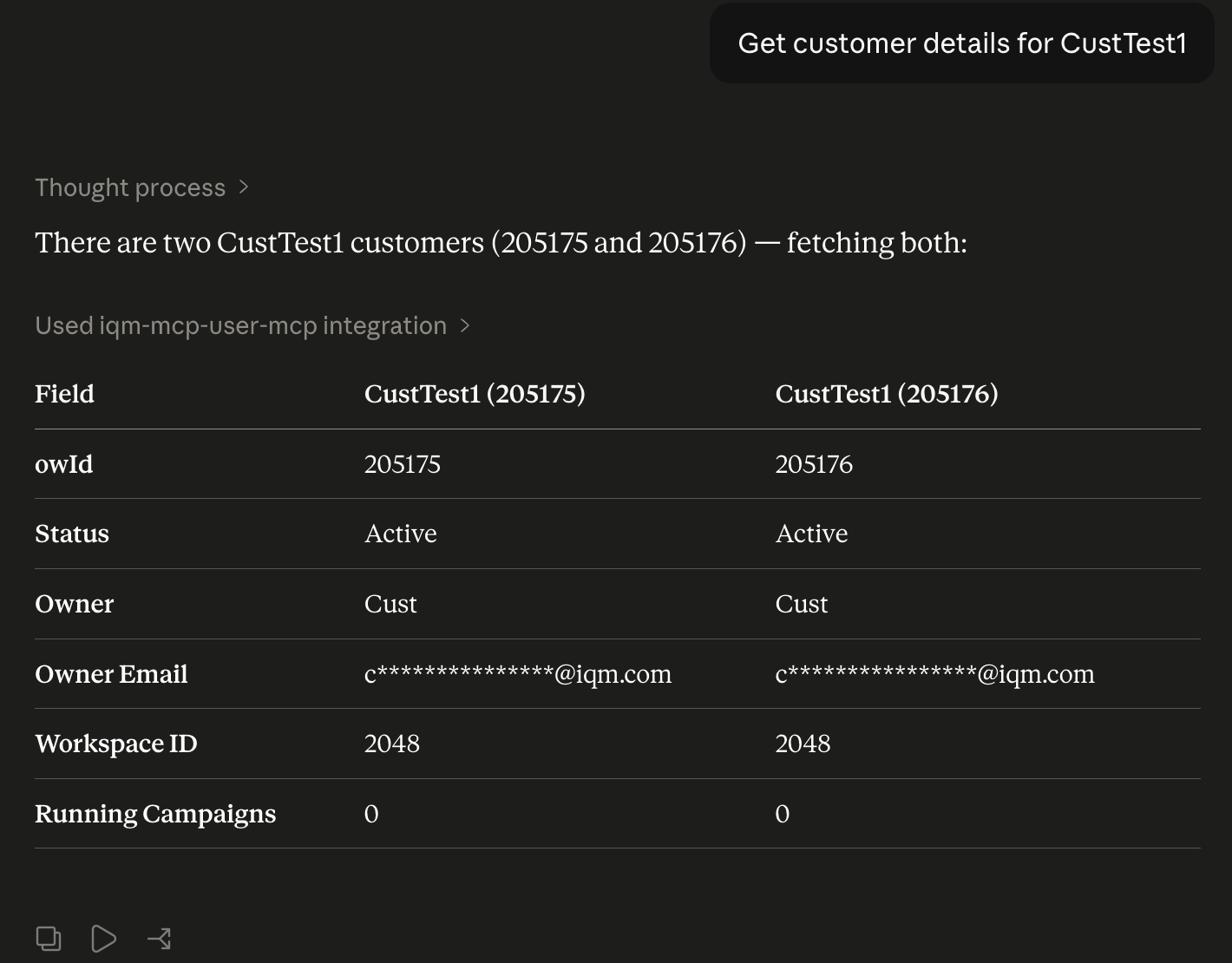Click the "Field" column header
Viewport: 1232px width, 963px height.
(64, 394)
